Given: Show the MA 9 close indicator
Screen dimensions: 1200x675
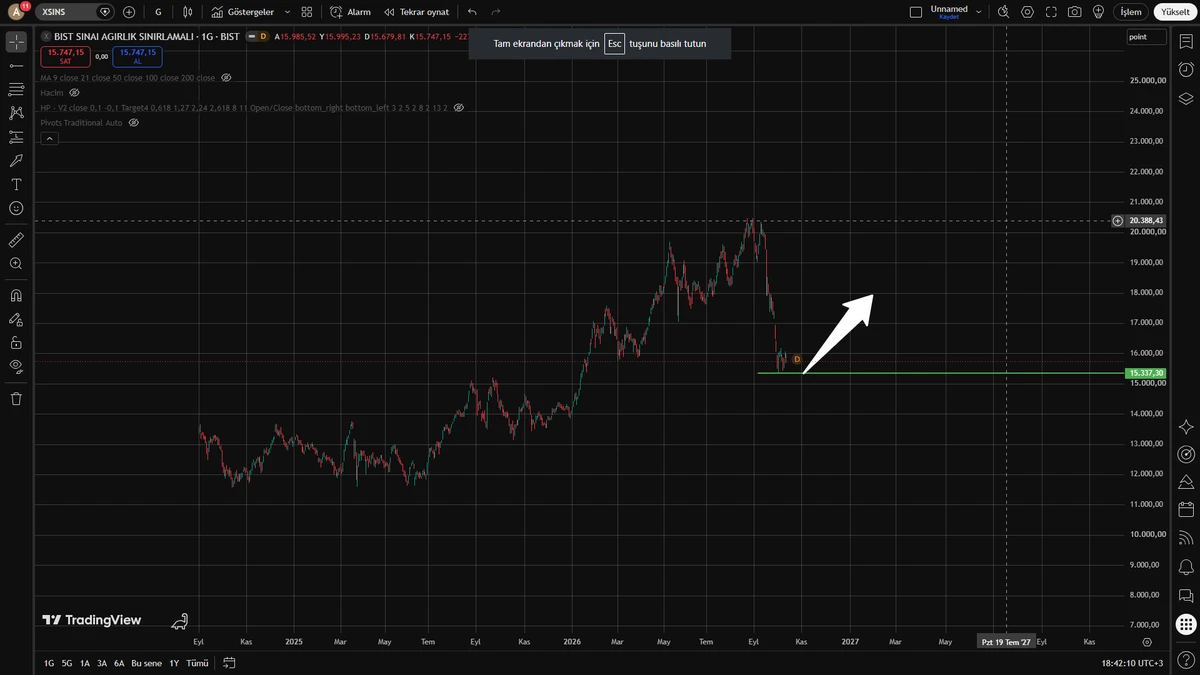Looking at the screenshot, I should click(226, 78).
